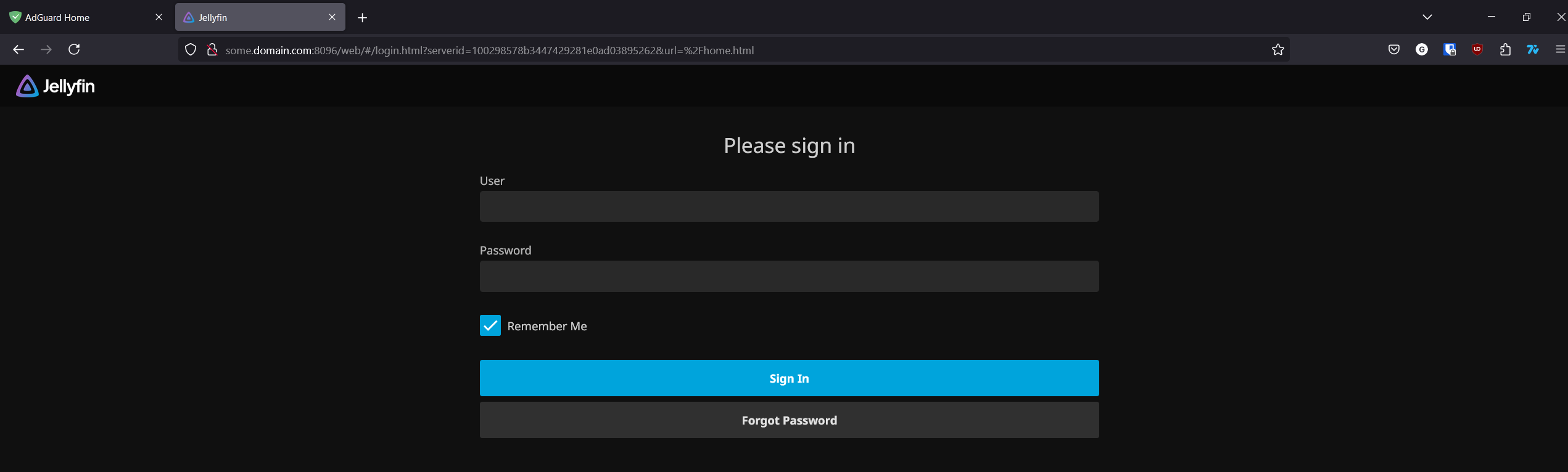Click the browser back arrow
The width and height of the screenshot is (1568, 472).
(x=19, y=50)
